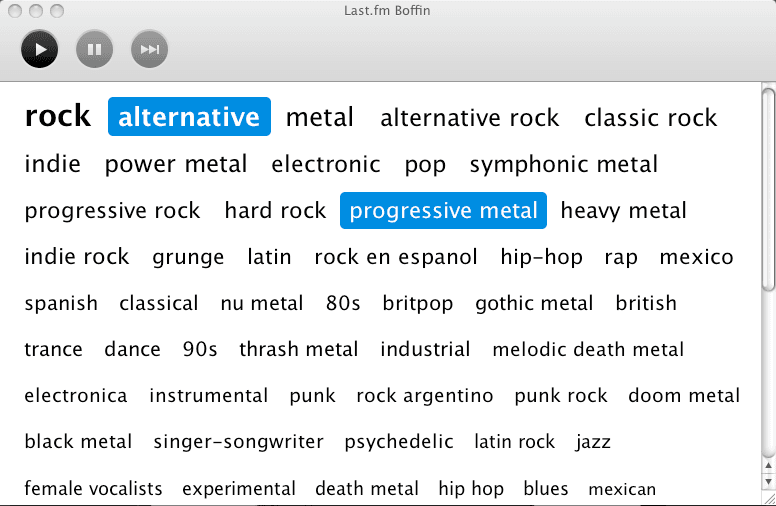
Task: Toggle off the progressive metal tag
Action: click(443, 211)
